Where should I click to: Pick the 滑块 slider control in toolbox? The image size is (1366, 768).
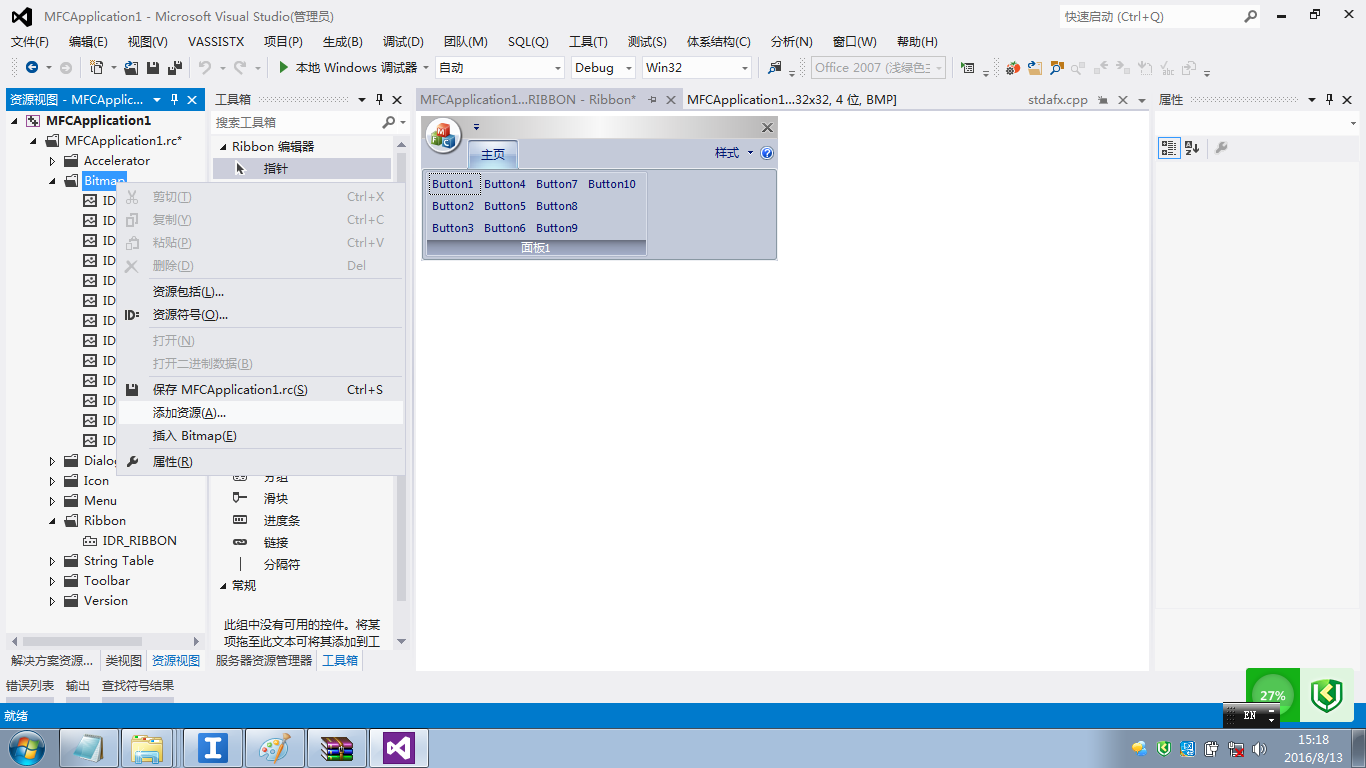pyautogui.click(x=303, y=498)
